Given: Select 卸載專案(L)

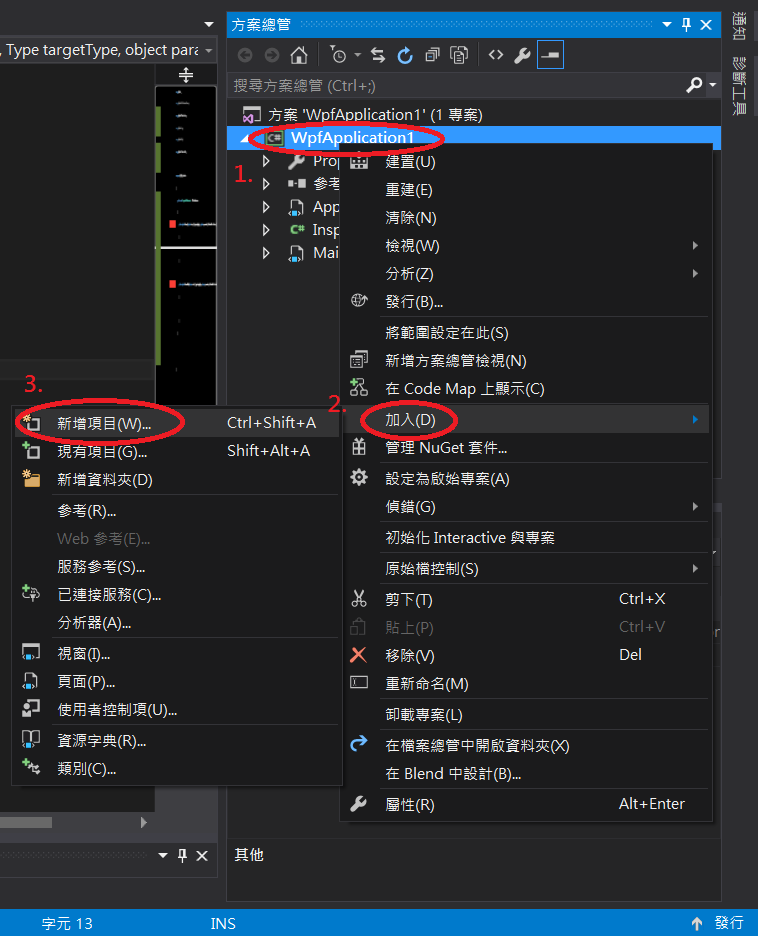Looking at the screenshot, I should (x=526, y=715).
